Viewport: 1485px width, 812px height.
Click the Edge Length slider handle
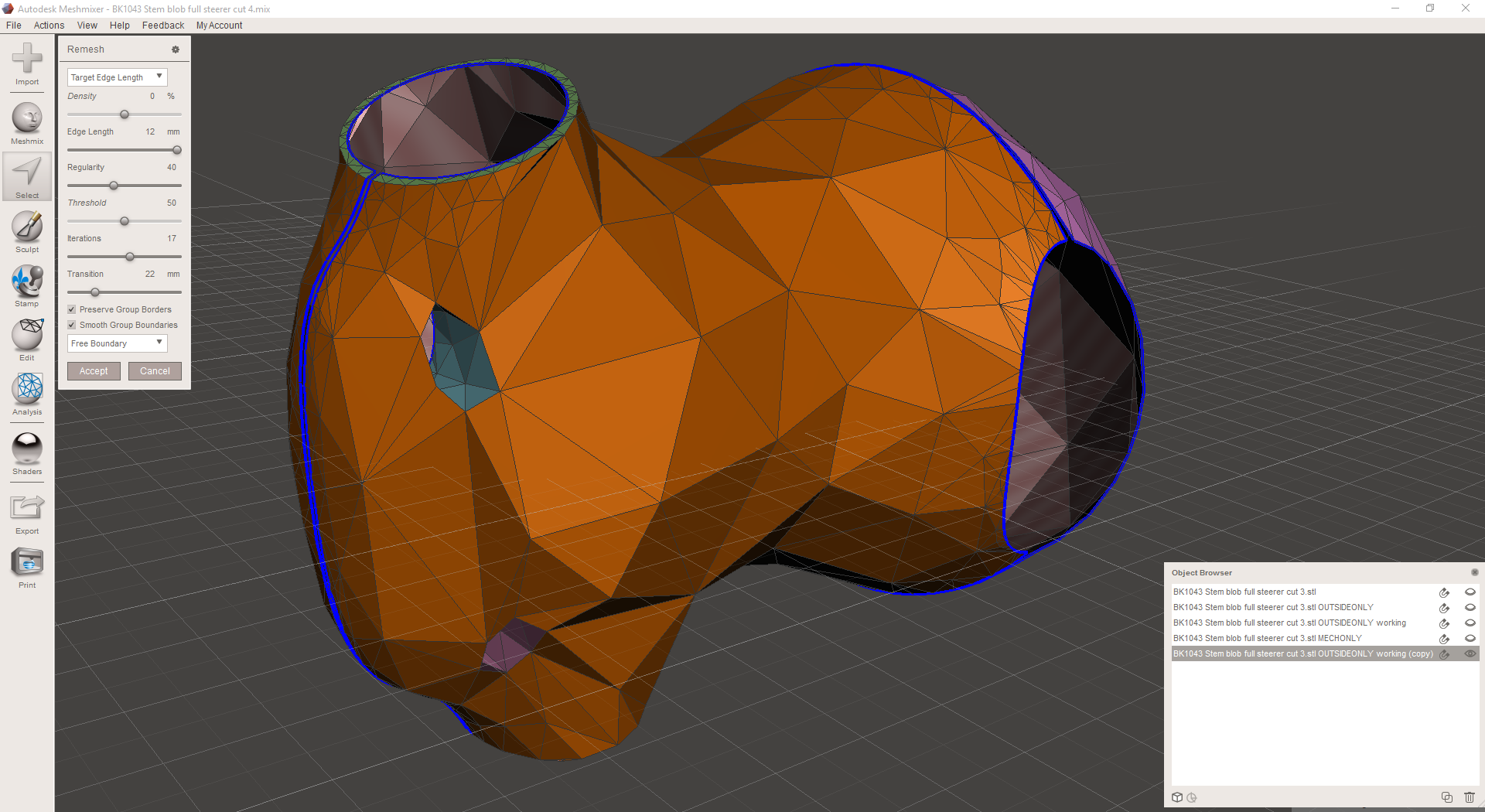point(177,150)
